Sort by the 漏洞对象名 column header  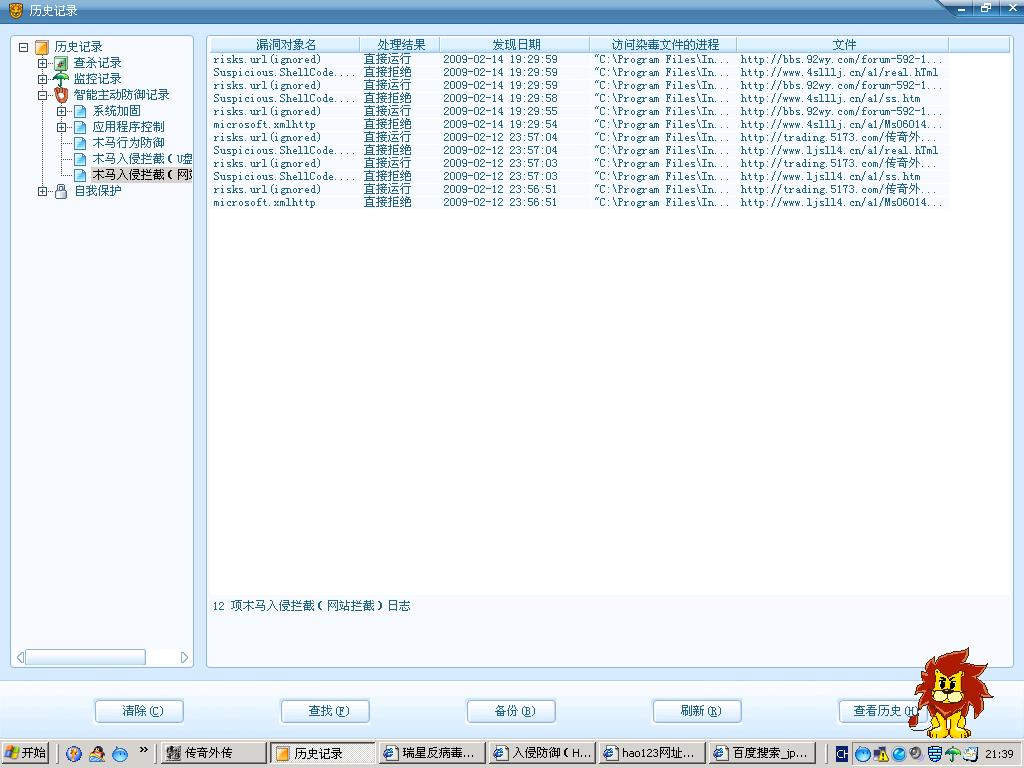point(285,44)
